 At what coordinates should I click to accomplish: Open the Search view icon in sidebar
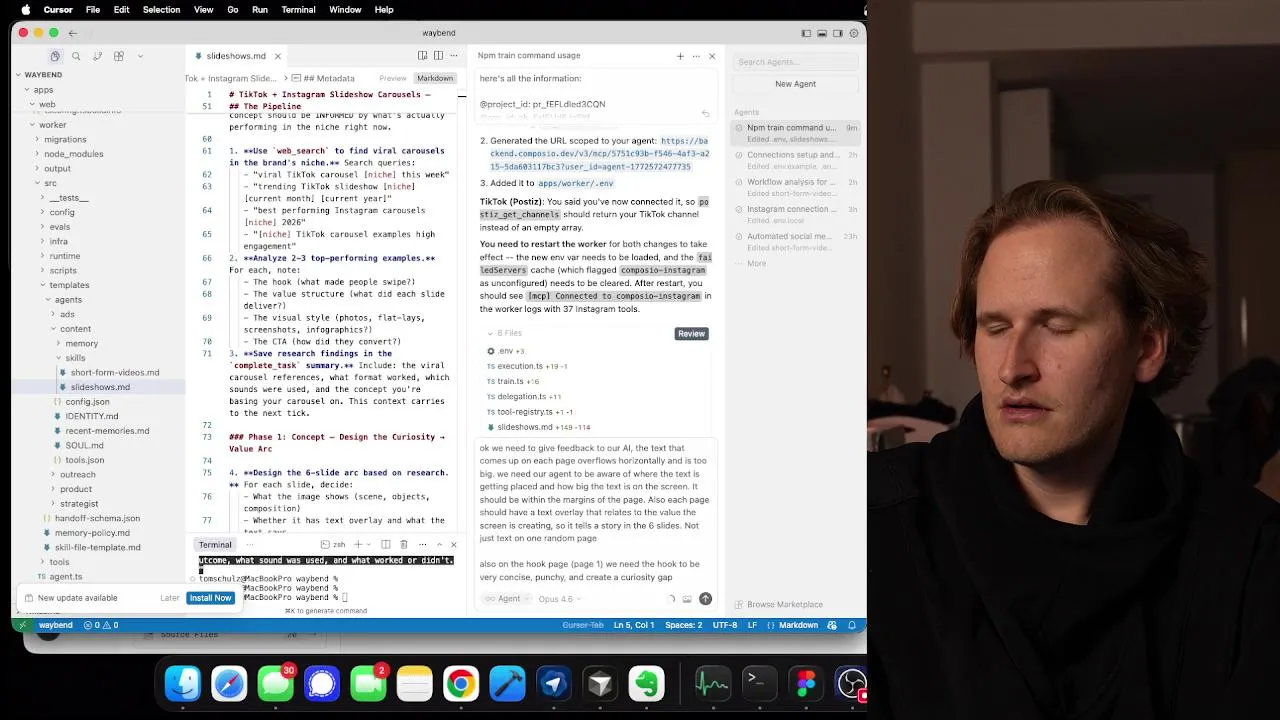tap(76, 56)
